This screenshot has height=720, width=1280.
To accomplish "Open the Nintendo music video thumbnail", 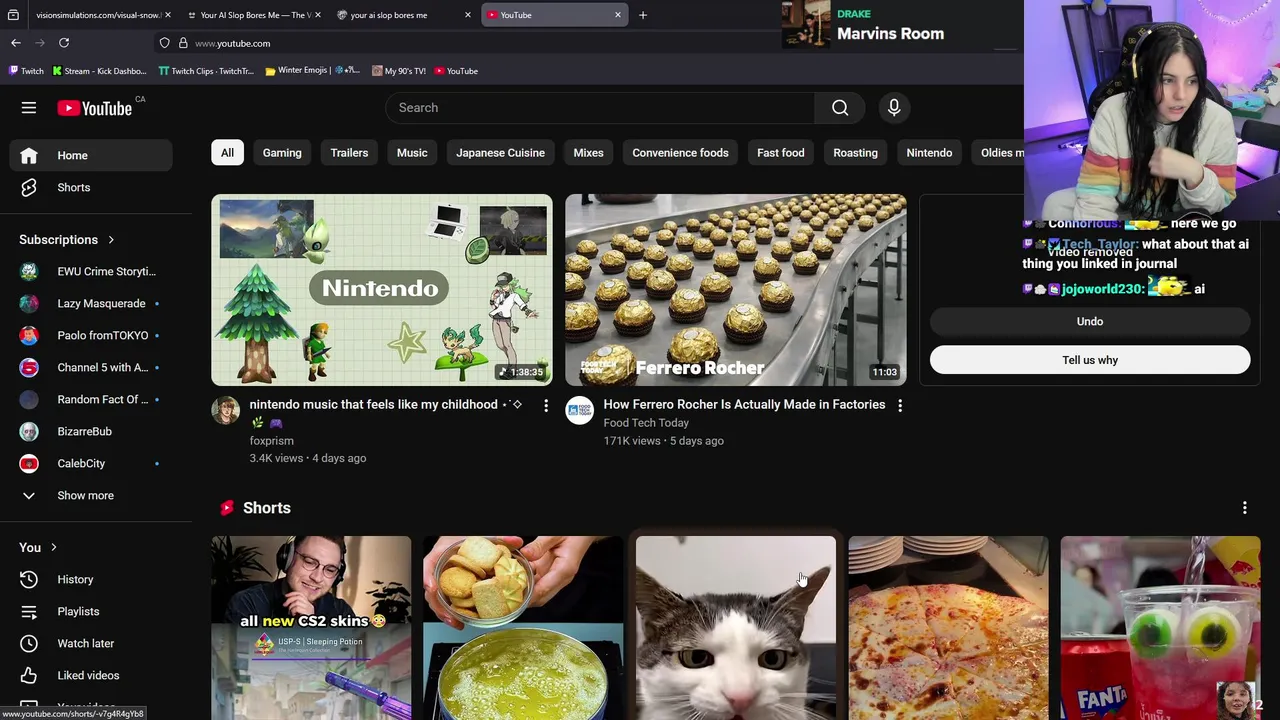I will (x=382, y=290).
